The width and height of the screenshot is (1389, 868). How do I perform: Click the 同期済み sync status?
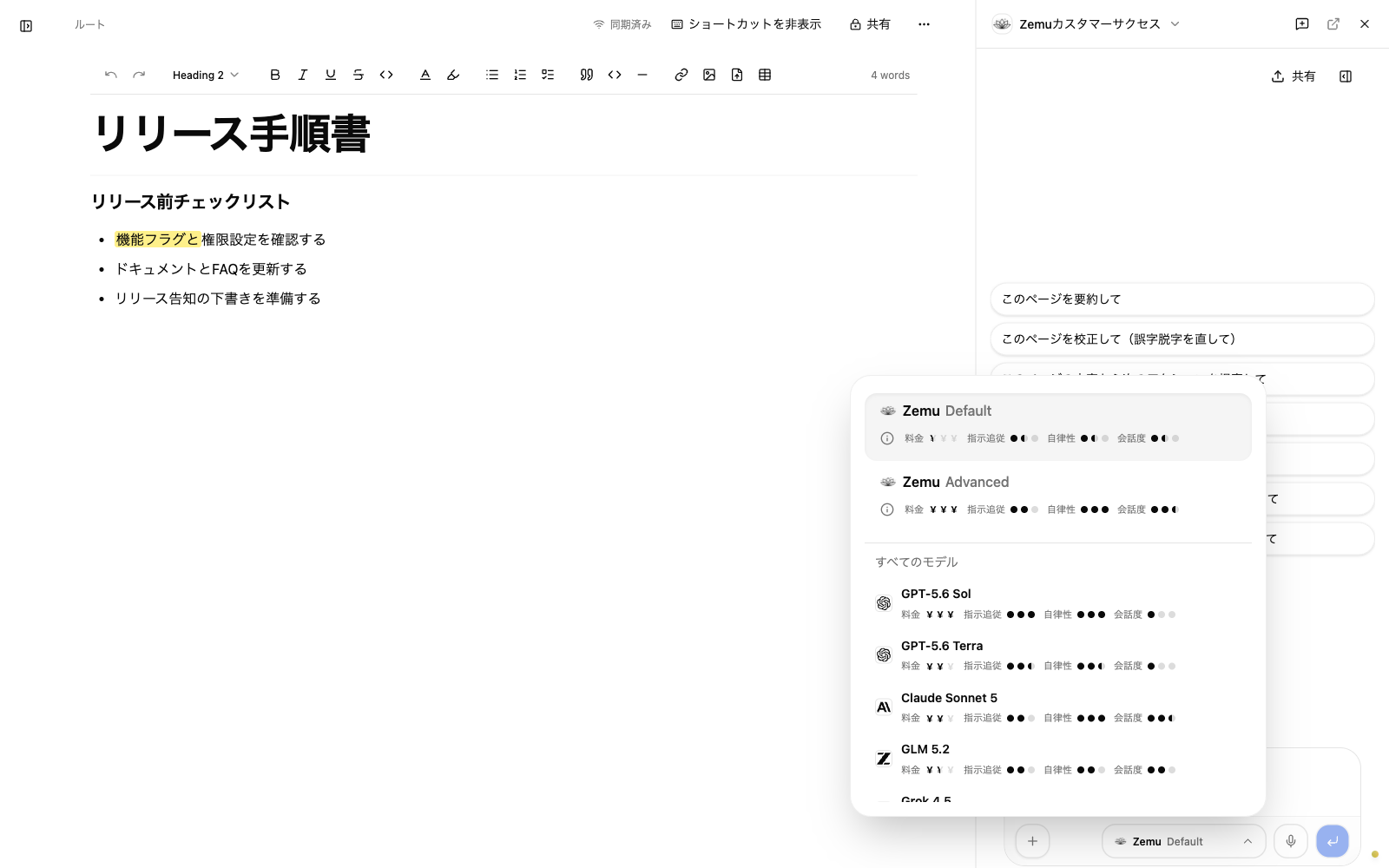point(622,24)
